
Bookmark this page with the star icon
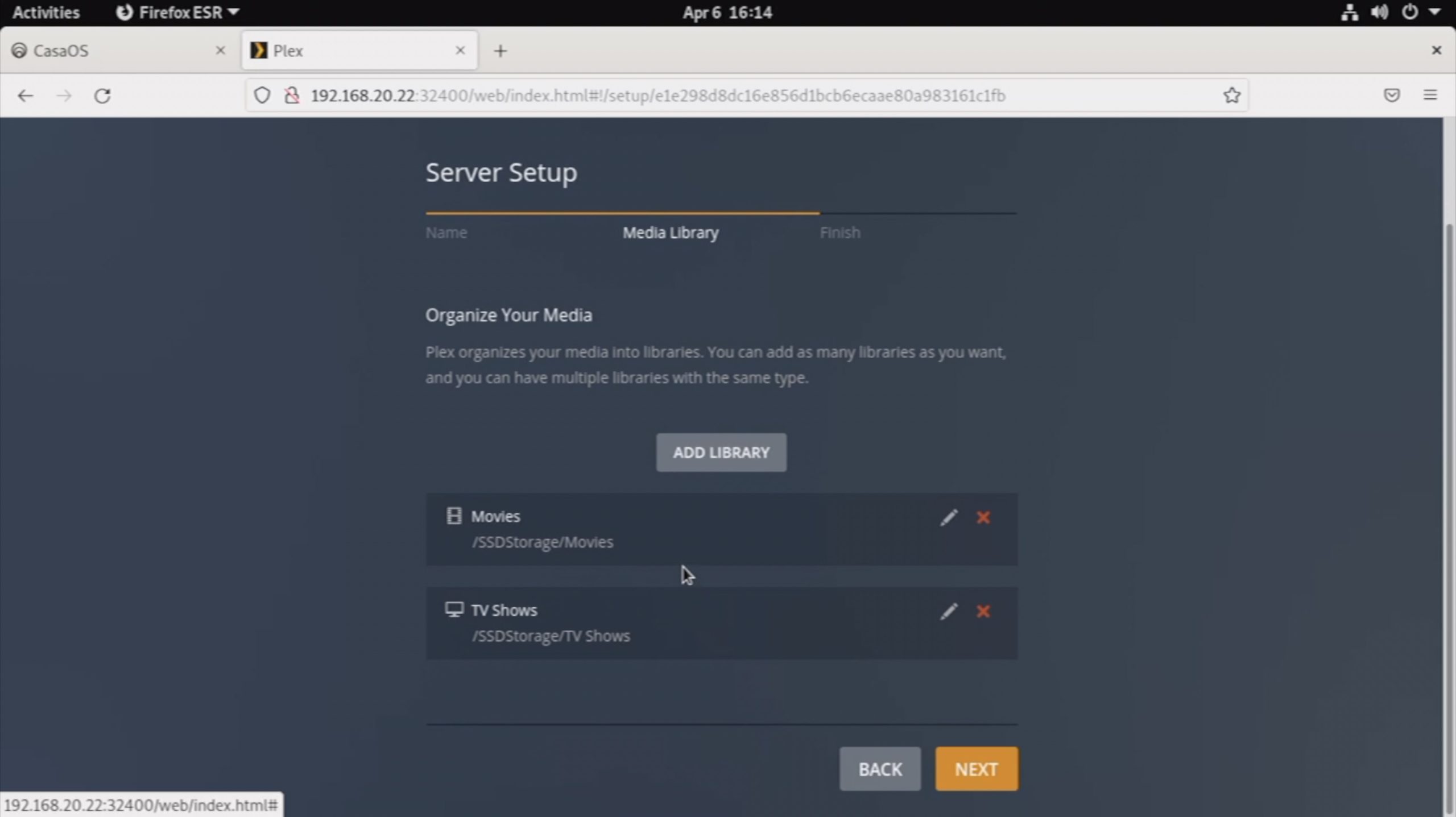tap(1231, 96)
